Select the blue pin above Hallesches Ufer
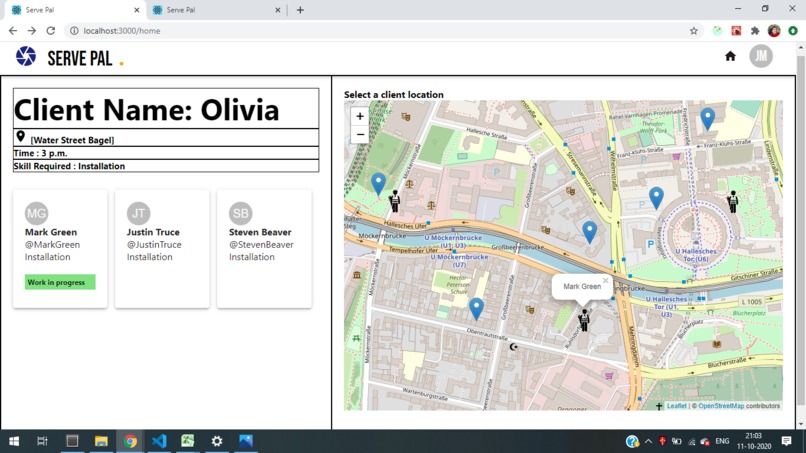Image resolution: width=806 pixels, height=453 pixels. (x=378, y=185)
